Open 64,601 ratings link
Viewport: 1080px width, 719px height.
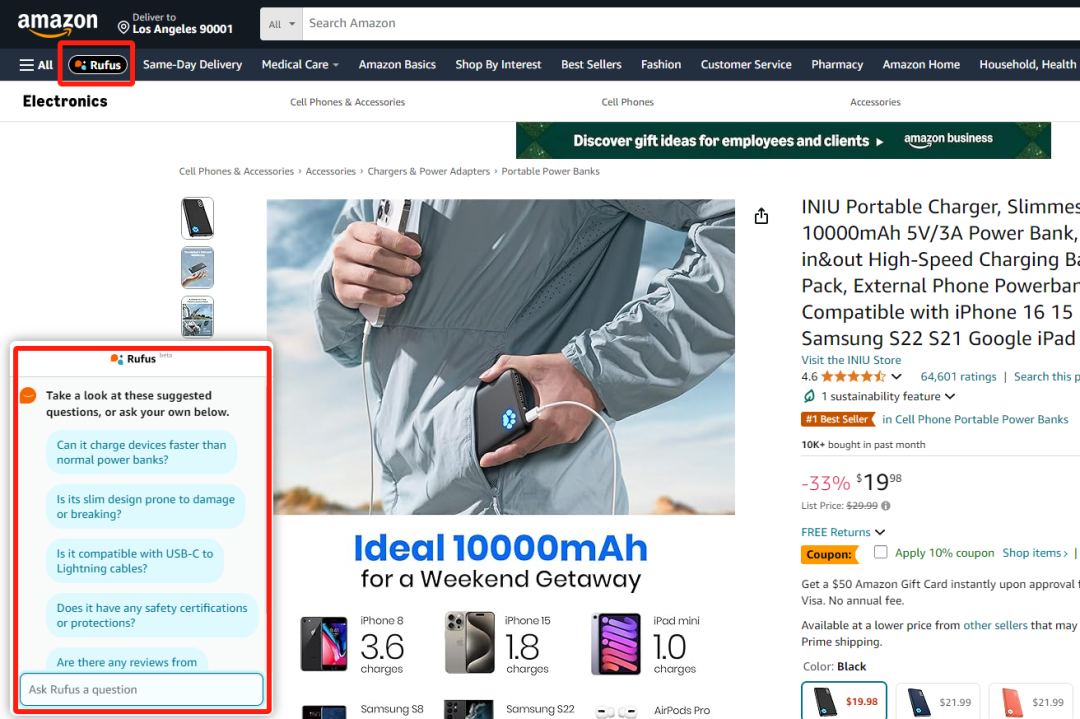[x=958, y=377]
